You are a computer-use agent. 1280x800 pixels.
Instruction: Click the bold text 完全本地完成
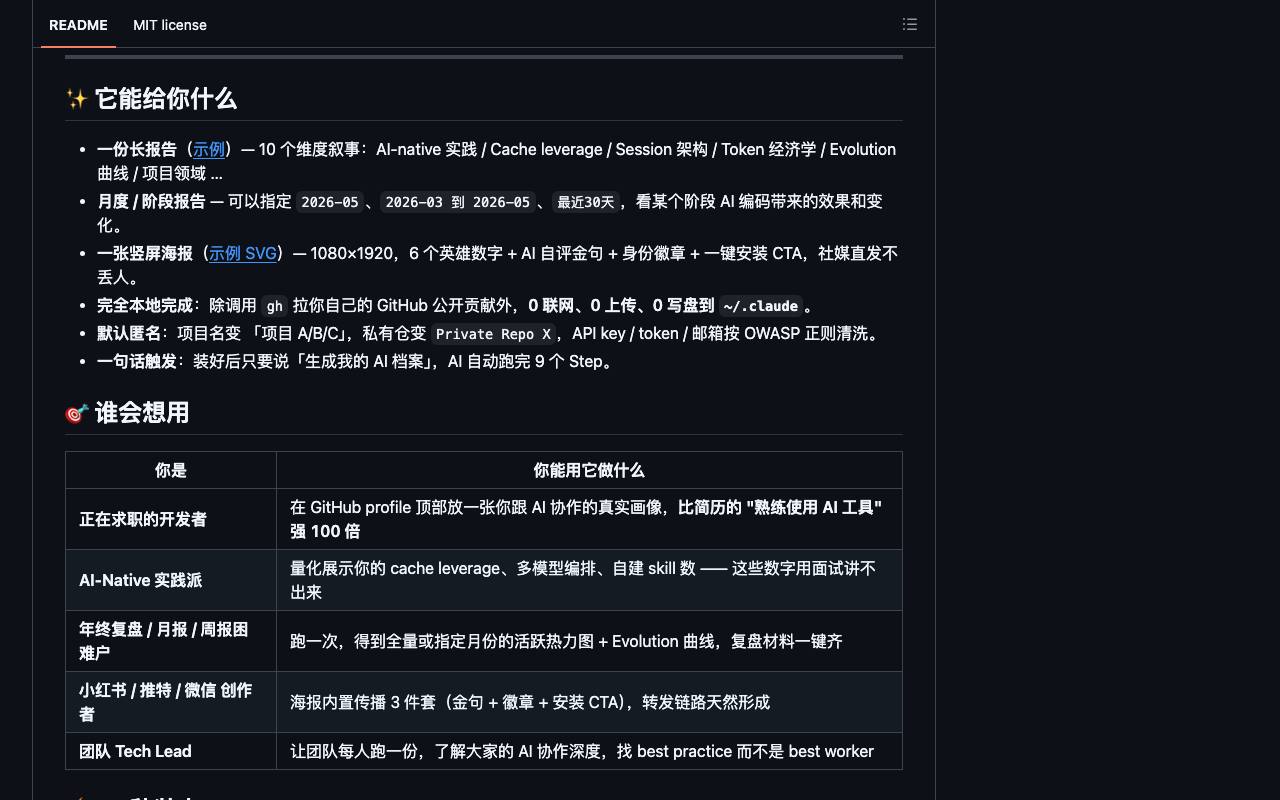coord(145,305)
